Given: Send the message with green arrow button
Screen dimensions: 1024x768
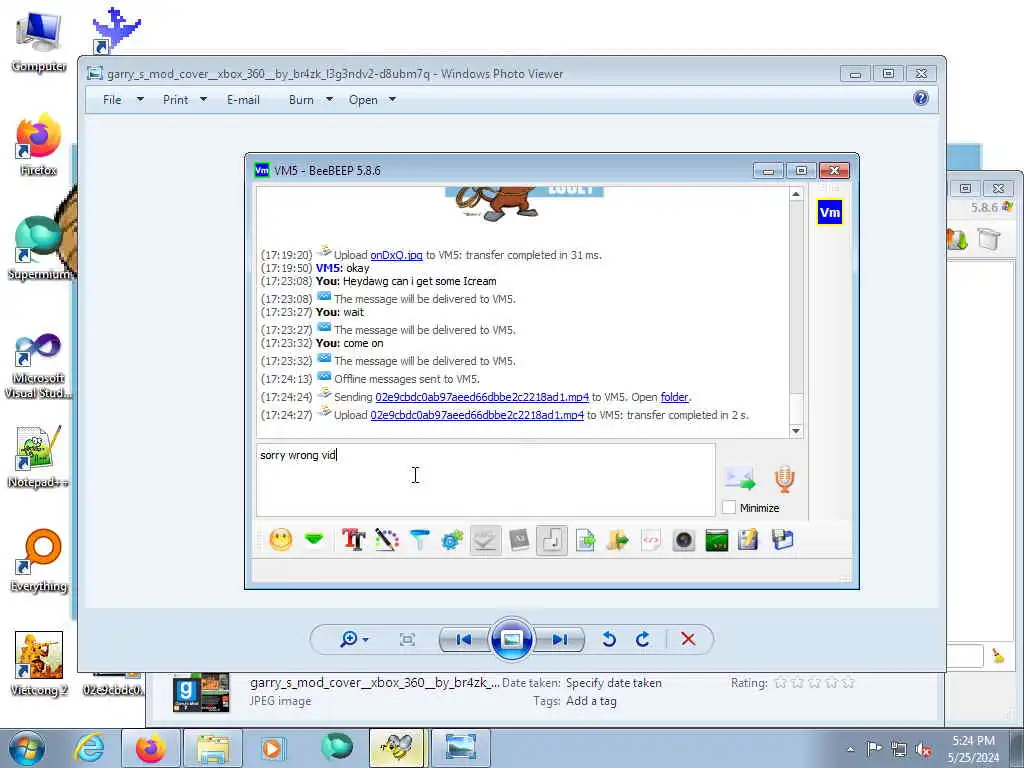Looking at the screenshot, I should click(x=740, y=479).
